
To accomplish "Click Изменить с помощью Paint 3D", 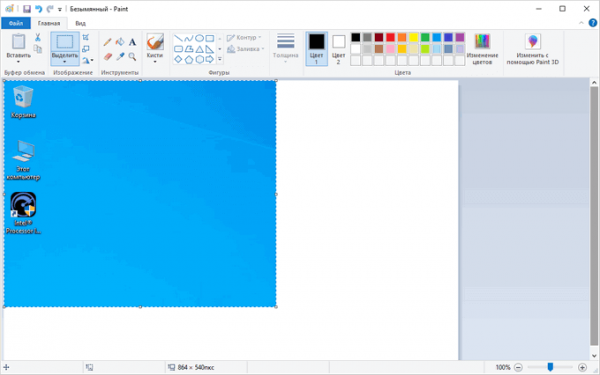I will point(533,49).
